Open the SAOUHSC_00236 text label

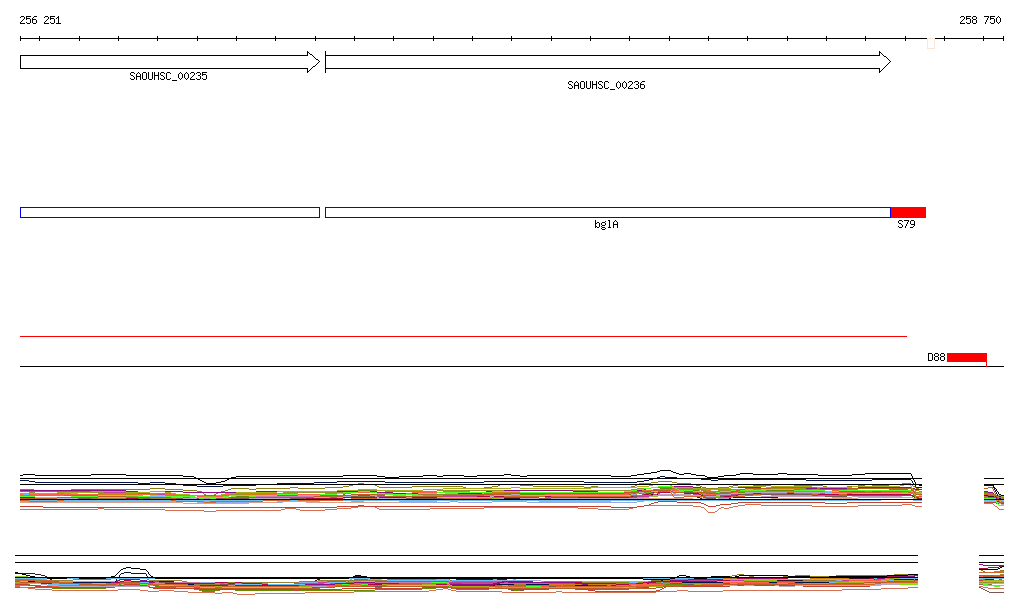coord(606,86)
